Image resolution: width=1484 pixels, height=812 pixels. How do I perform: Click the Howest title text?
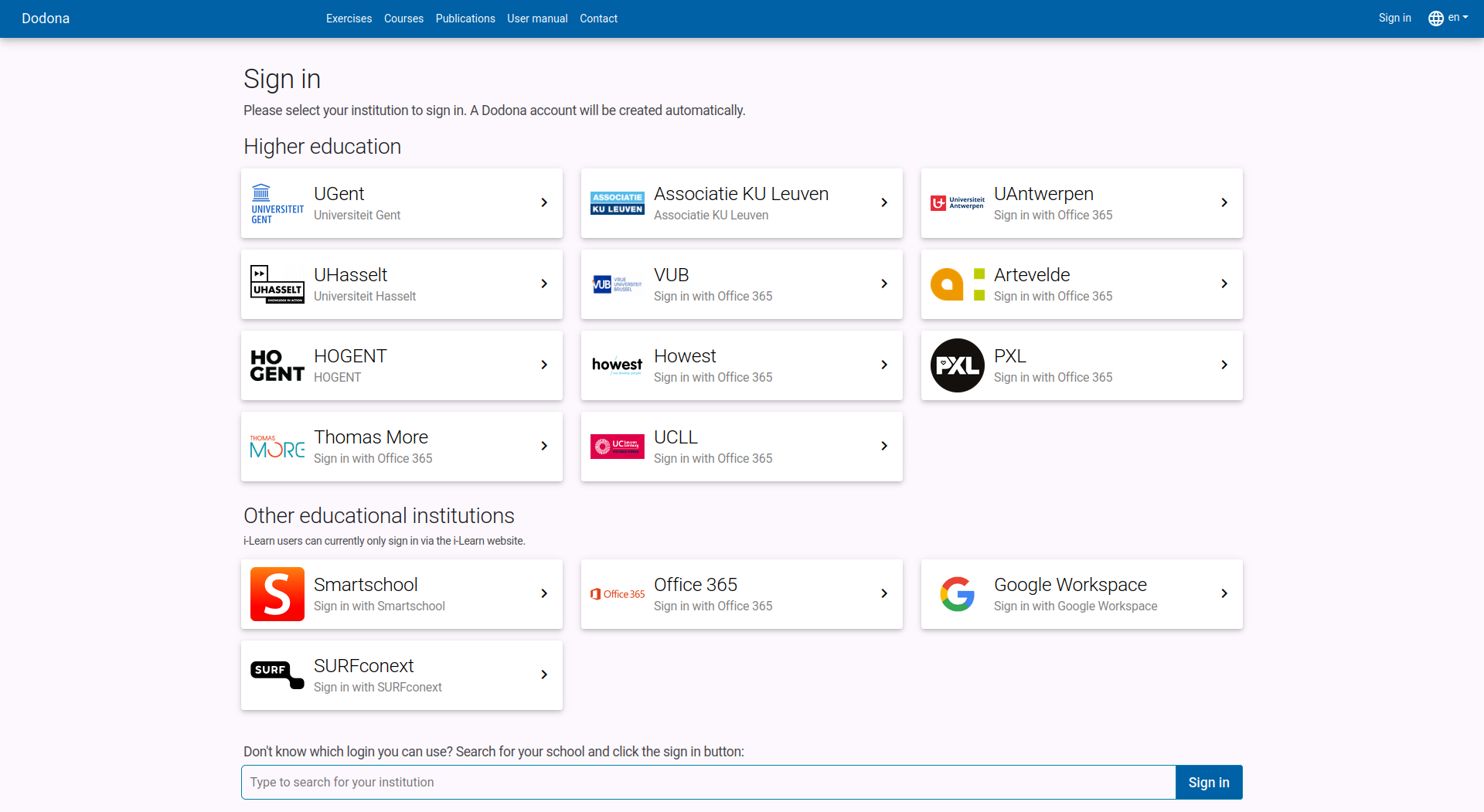click(685, 356)
